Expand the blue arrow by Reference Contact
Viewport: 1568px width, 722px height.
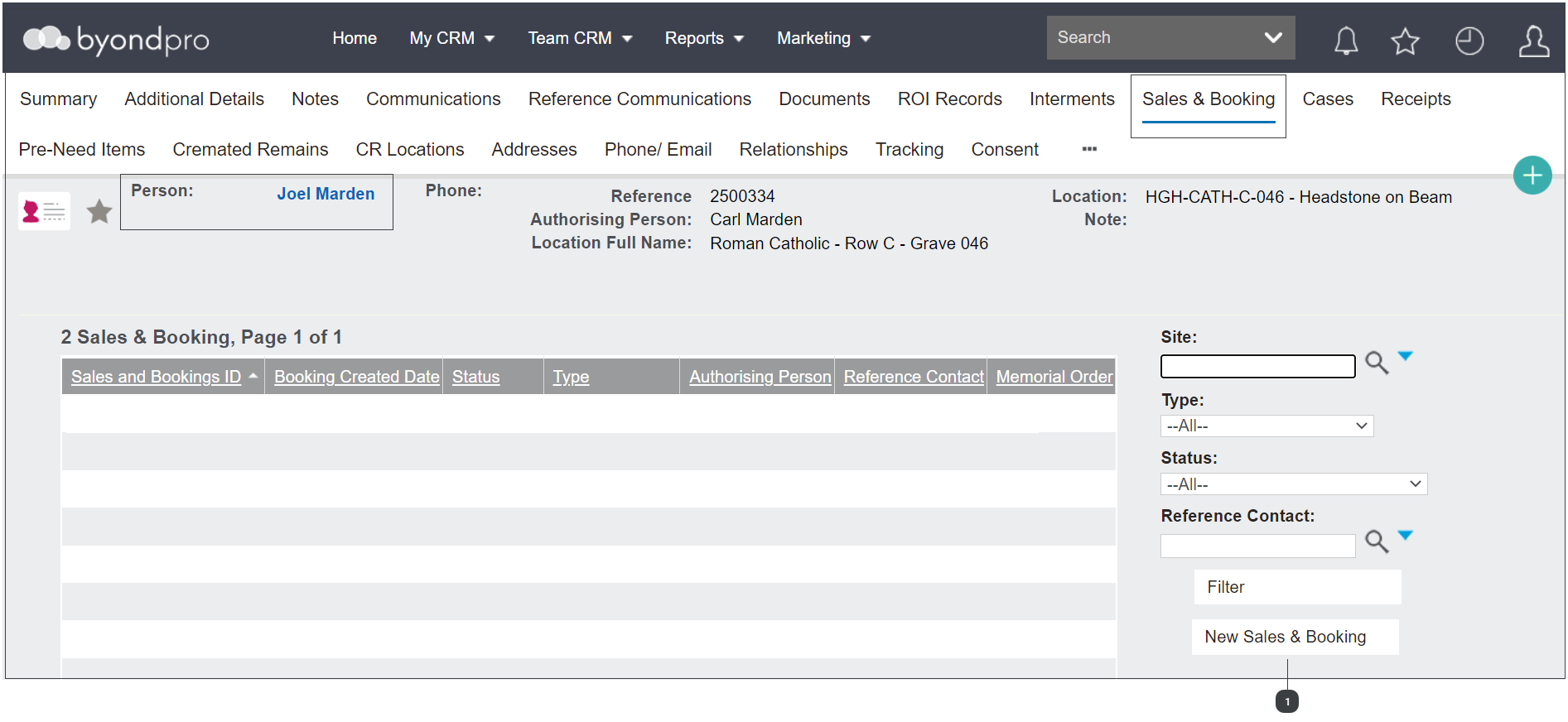click(1405, 535)
